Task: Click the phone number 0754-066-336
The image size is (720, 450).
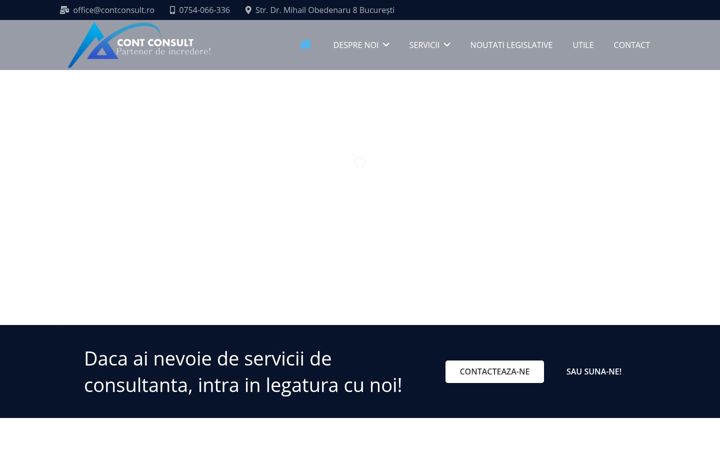Action: coord(204,10)
